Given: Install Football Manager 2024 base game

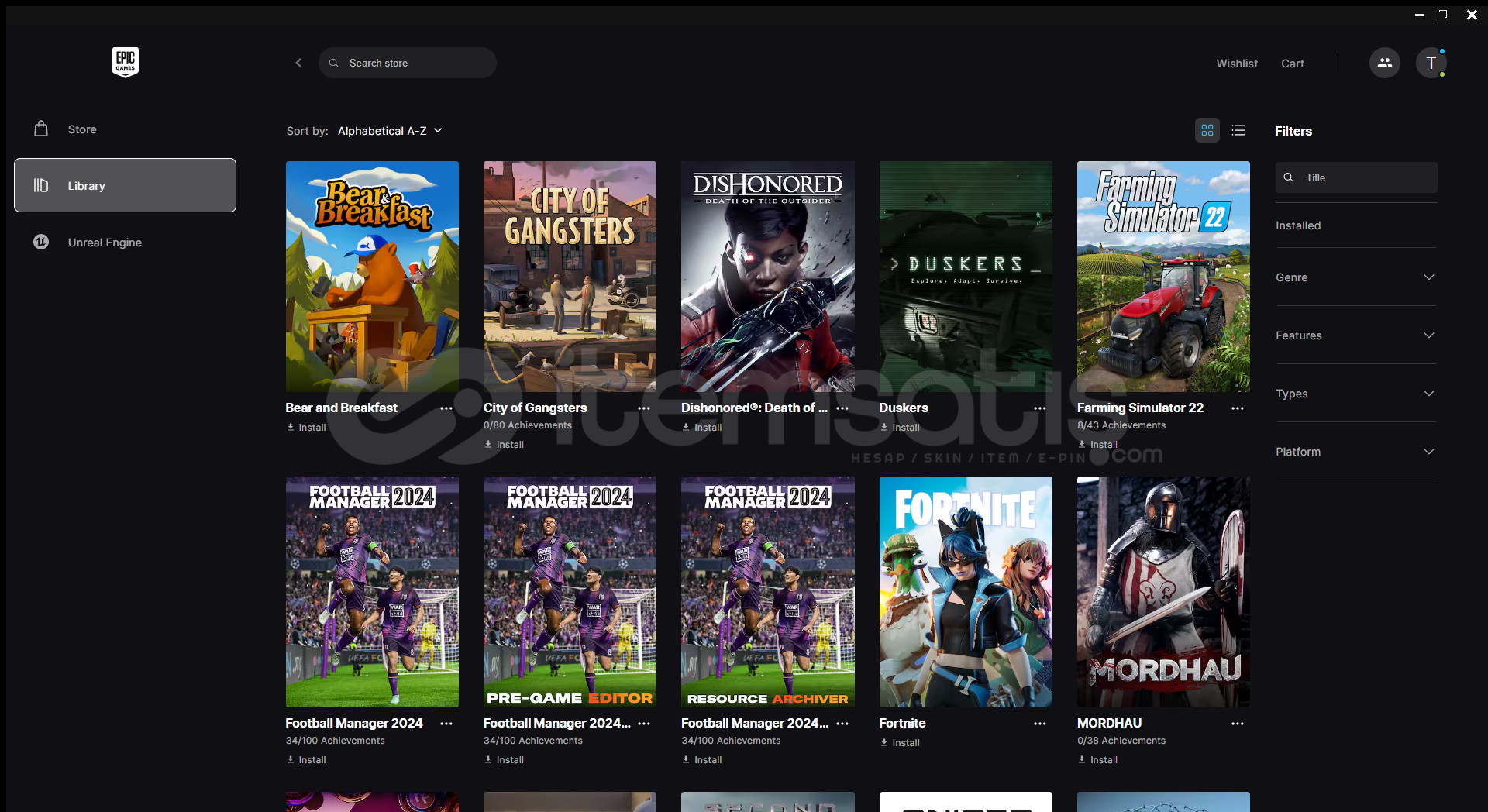Looking at the screenshot, I should coord(306,760).
